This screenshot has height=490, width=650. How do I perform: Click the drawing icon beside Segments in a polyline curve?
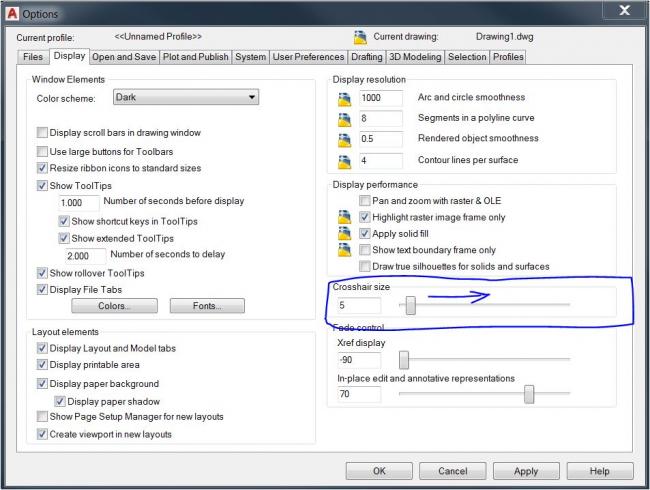pyautogui.click(x=346, y=118)
